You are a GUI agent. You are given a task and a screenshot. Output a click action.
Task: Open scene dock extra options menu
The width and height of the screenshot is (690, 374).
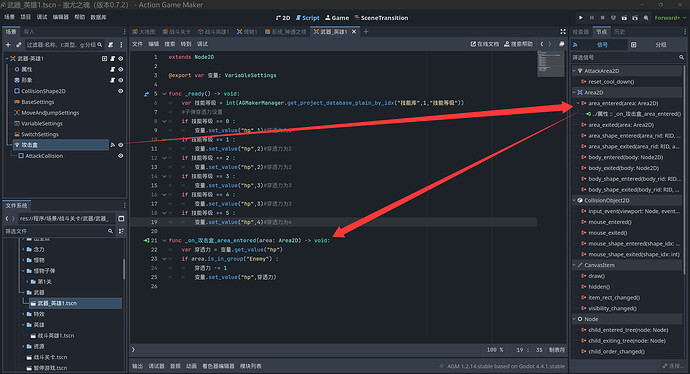click(121, 44)
